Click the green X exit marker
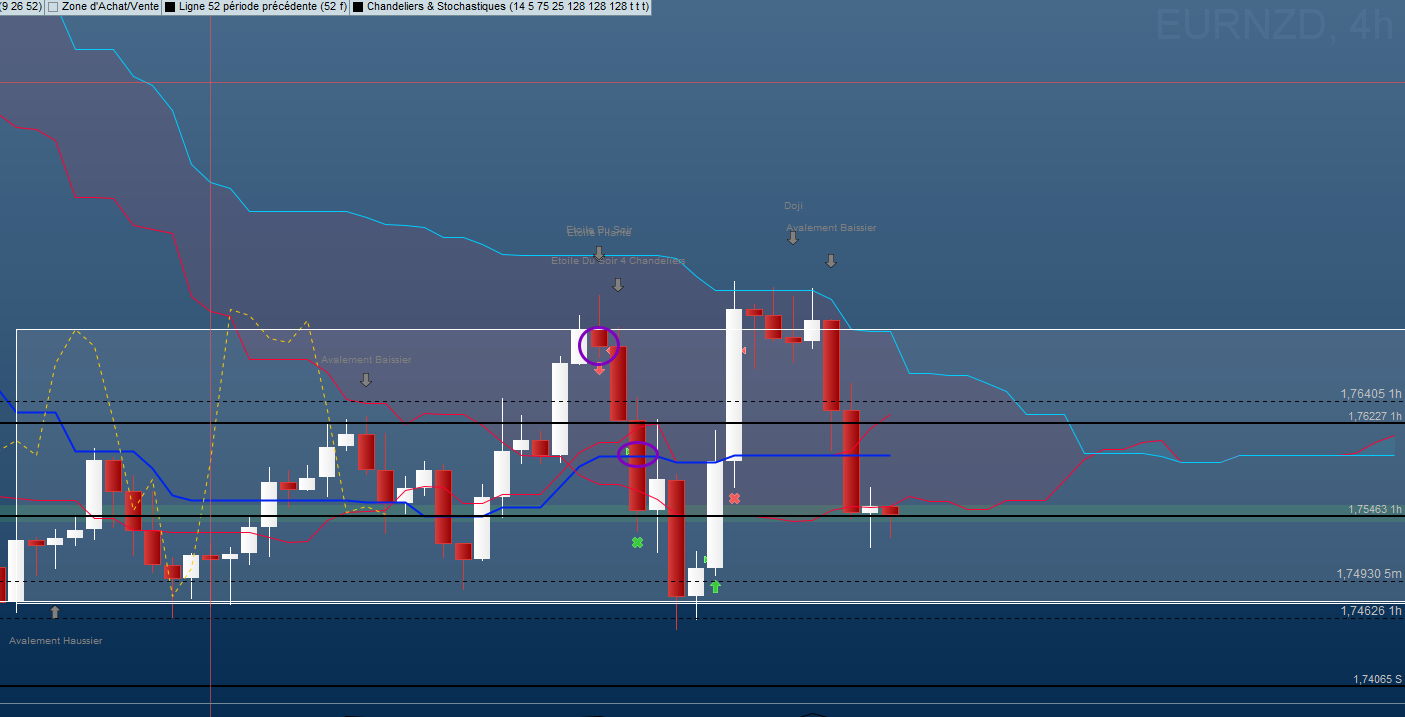 click(x=637, y=542)
